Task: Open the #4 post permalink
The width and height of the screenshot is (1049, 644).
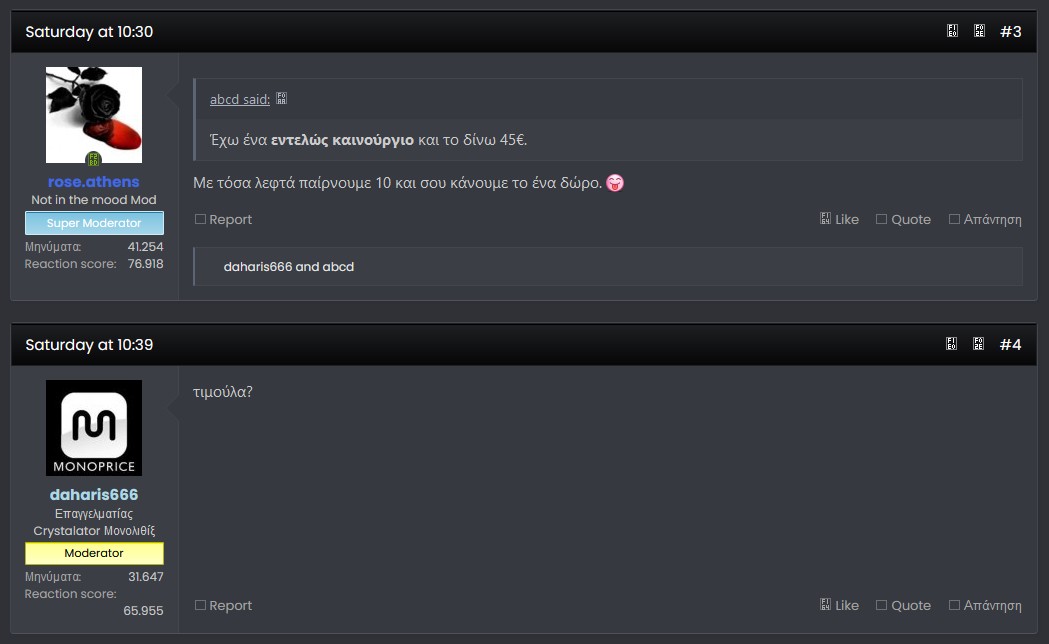Action: point(1010,345)
